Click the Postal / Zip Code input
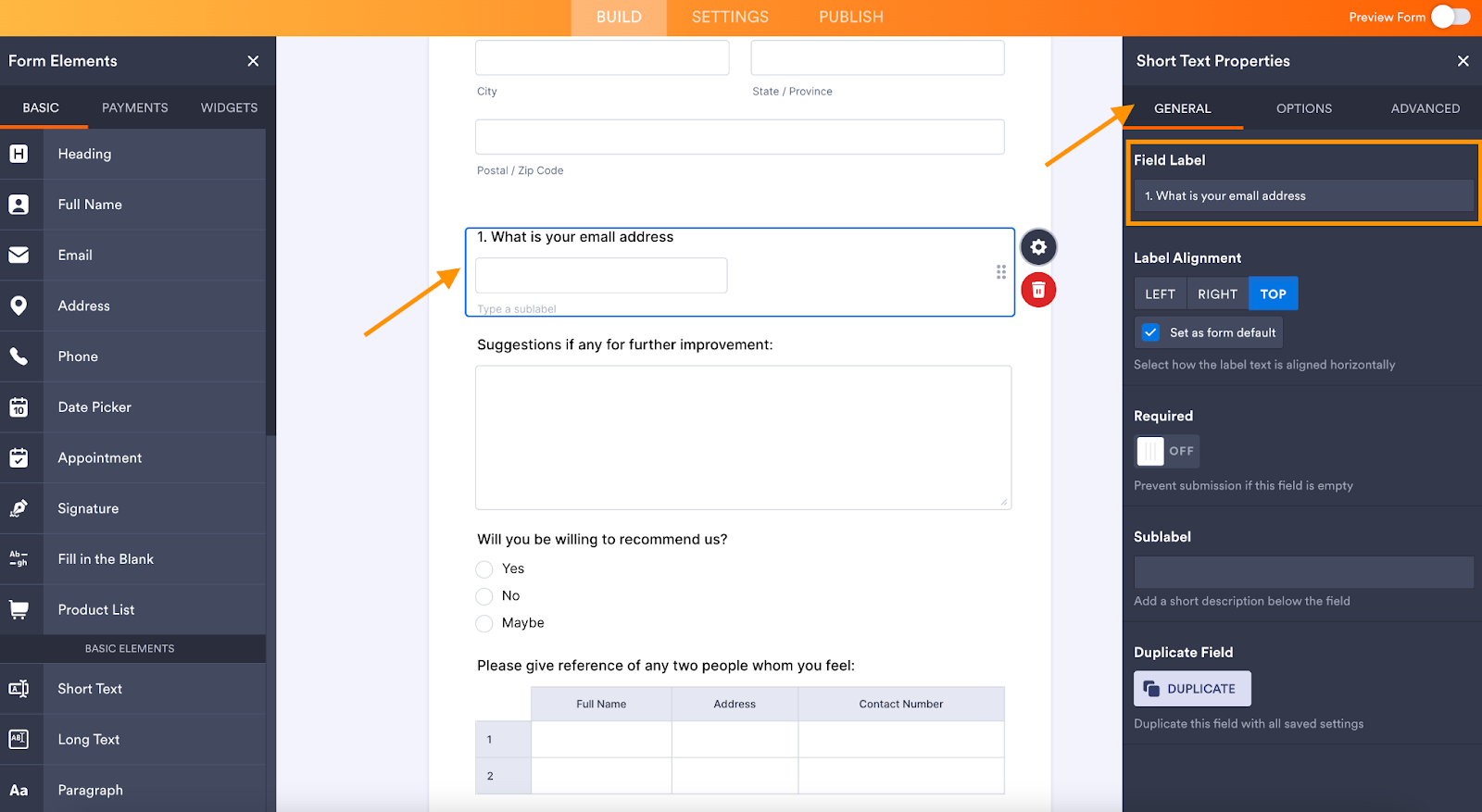This screenshot has width=1482, height=812. pos(739,136)
